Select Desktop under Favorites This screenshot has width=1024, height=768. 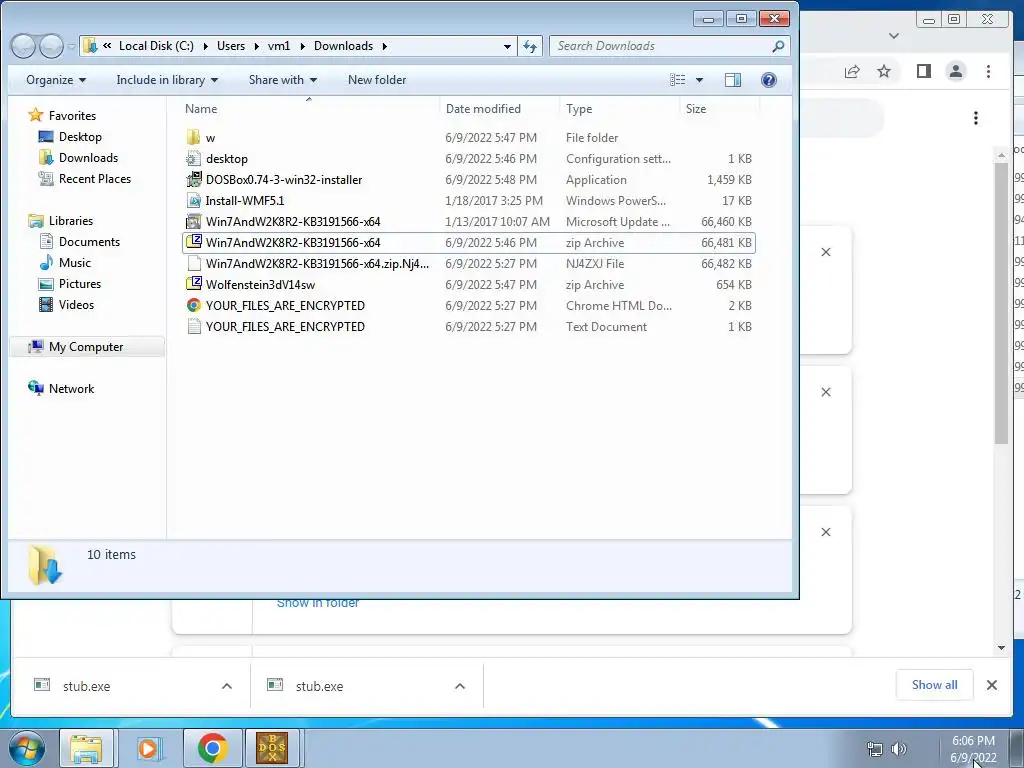click(80, 136)
